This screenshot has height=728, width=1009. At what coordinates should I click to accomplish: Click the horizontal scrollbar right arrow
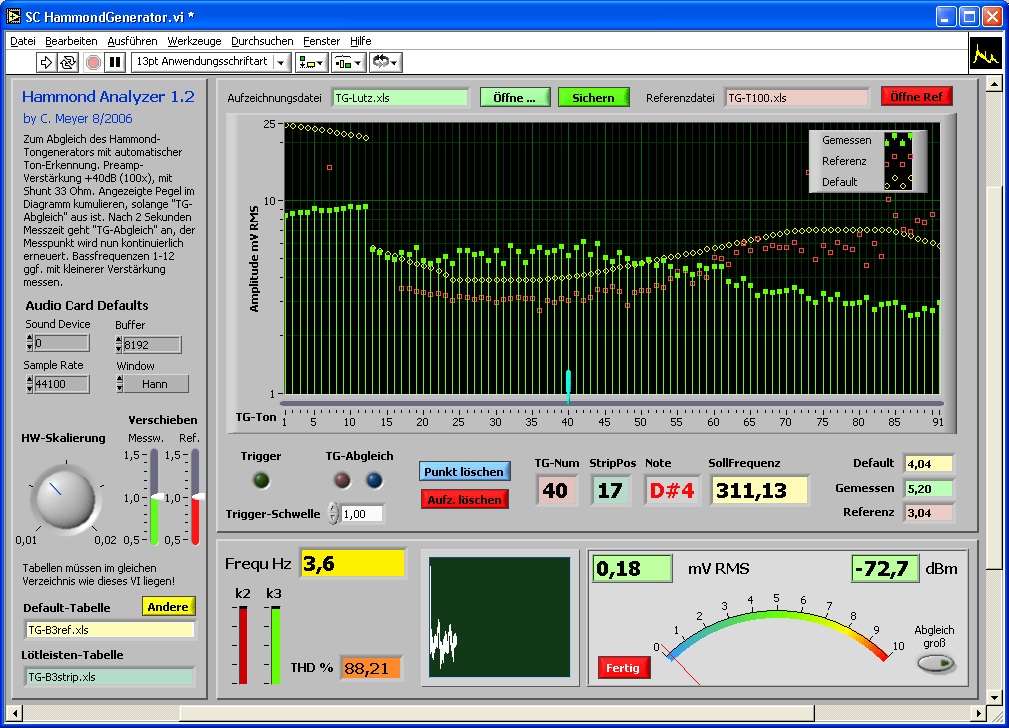(x=979, y=713)
